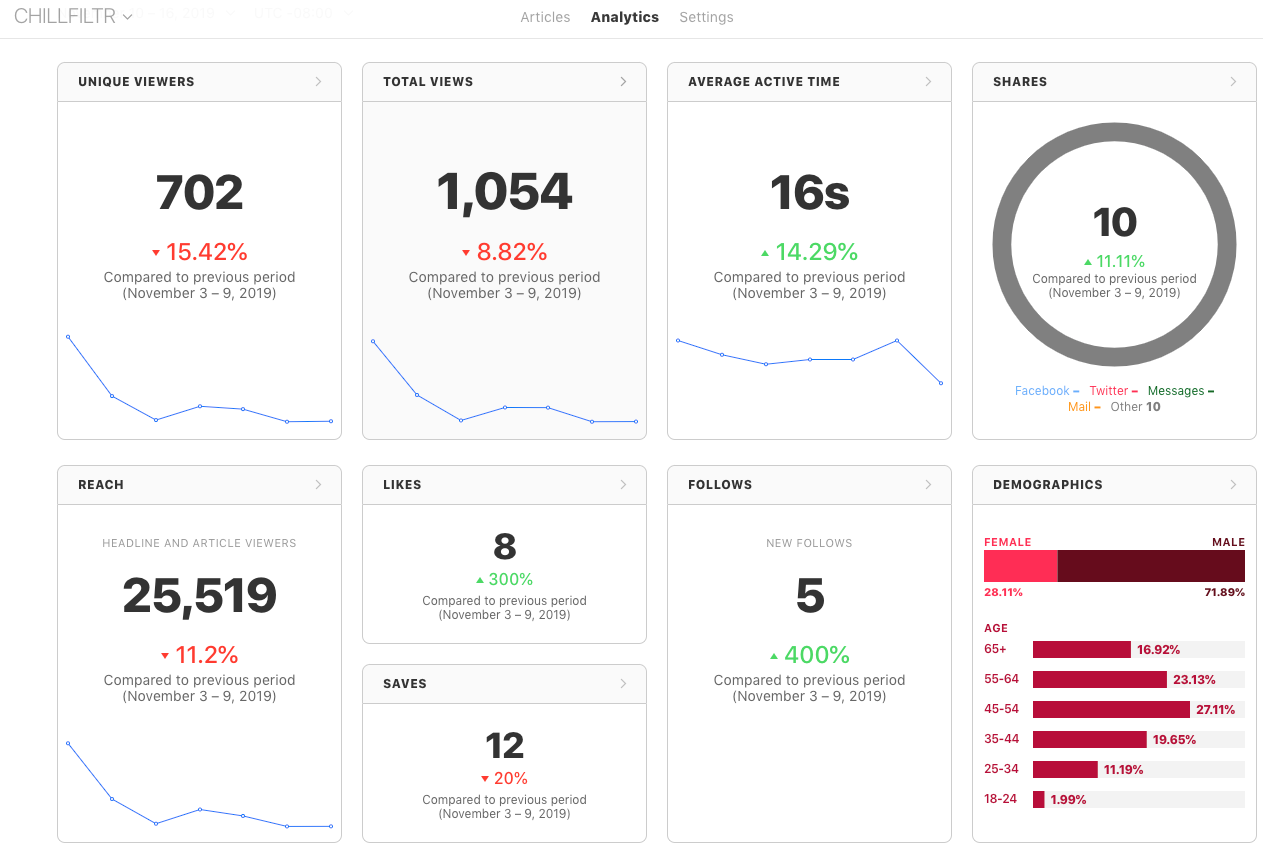Click the TOTAL VIEWS card title

click(x=428, y=82)
